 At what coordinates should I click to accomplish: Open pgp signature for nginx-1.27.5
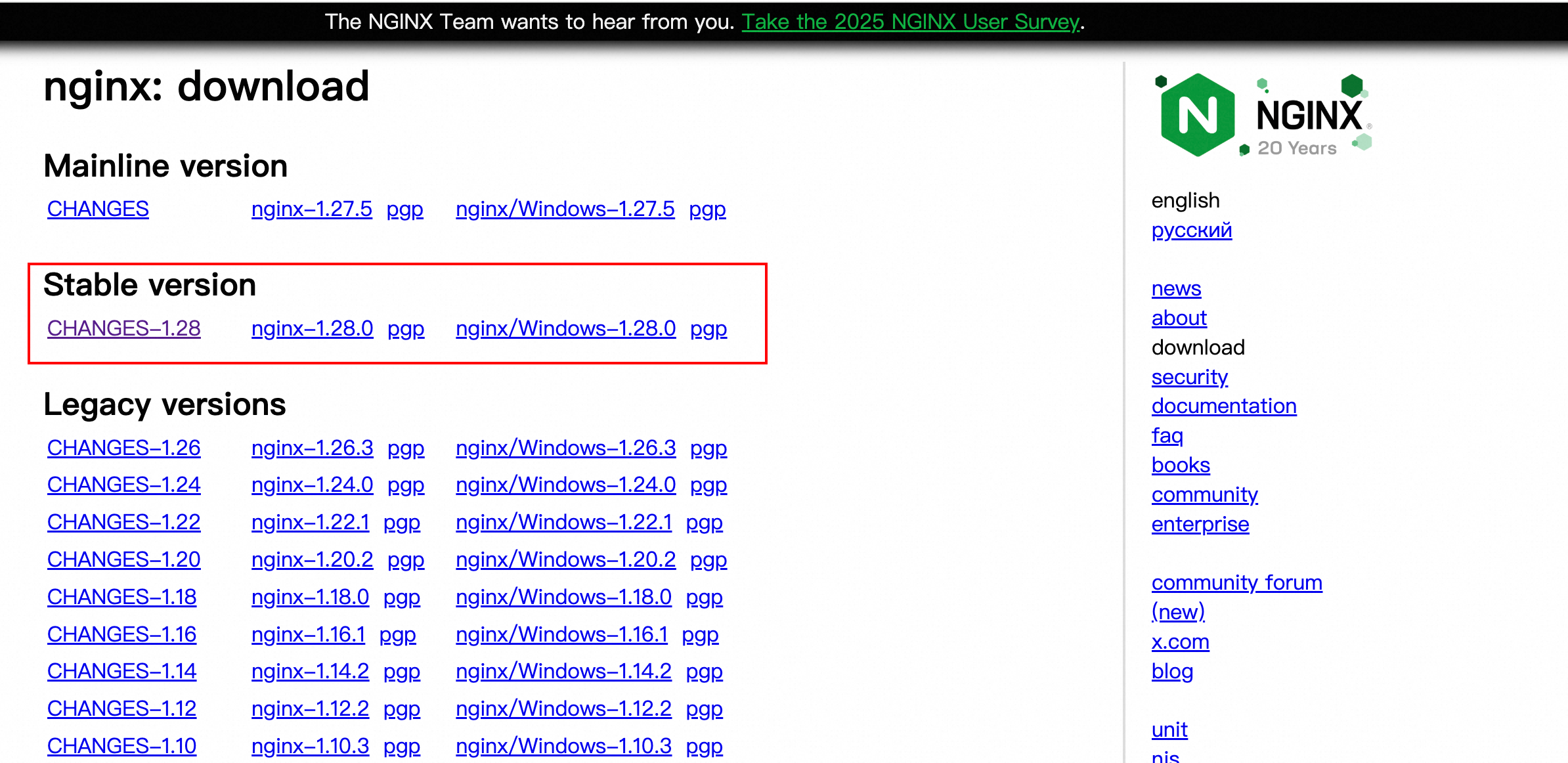pyautogui.click(x=404, y=209)
